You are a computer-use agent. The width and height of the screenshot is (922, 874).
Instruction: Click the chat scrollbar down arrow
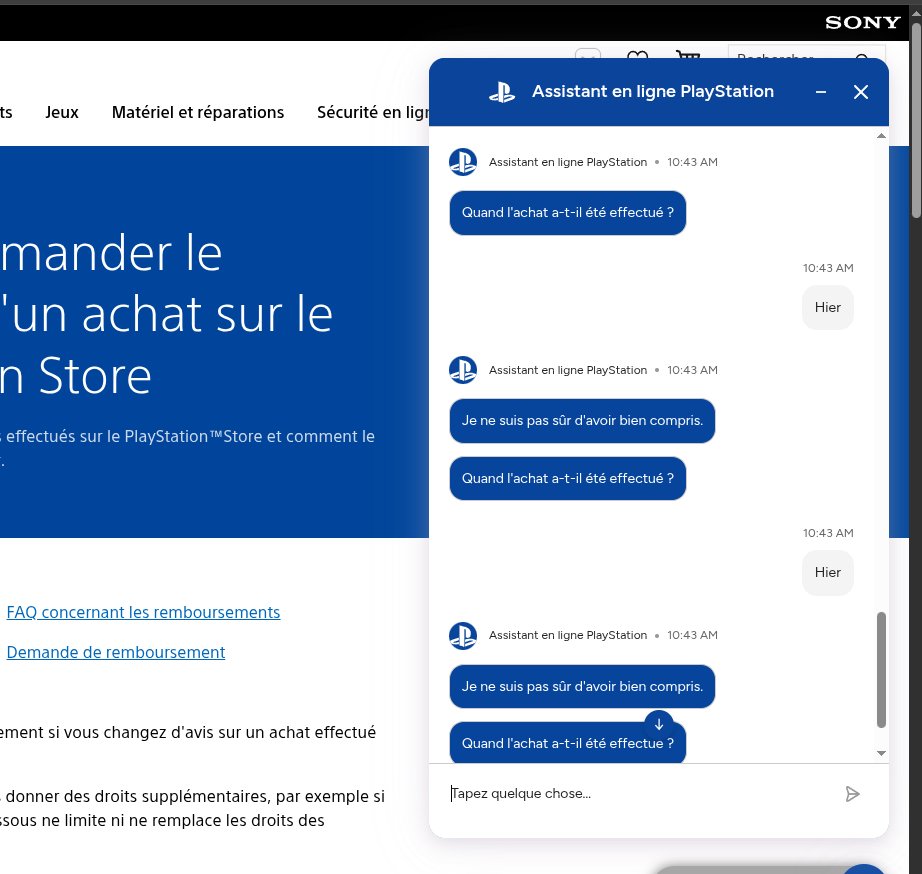coord(881,753)
